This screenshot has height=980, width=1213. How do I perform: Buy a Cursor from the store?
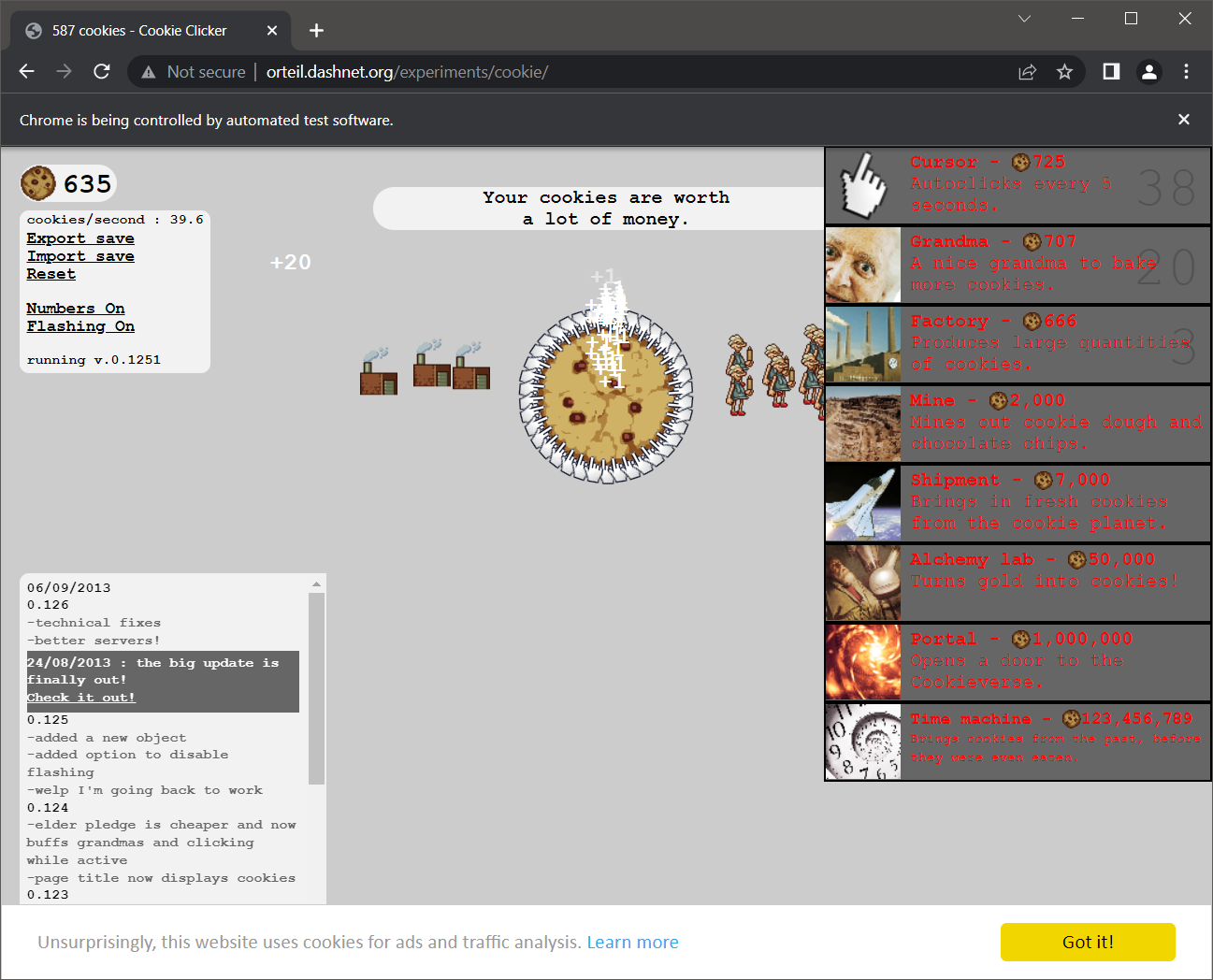1018,186
